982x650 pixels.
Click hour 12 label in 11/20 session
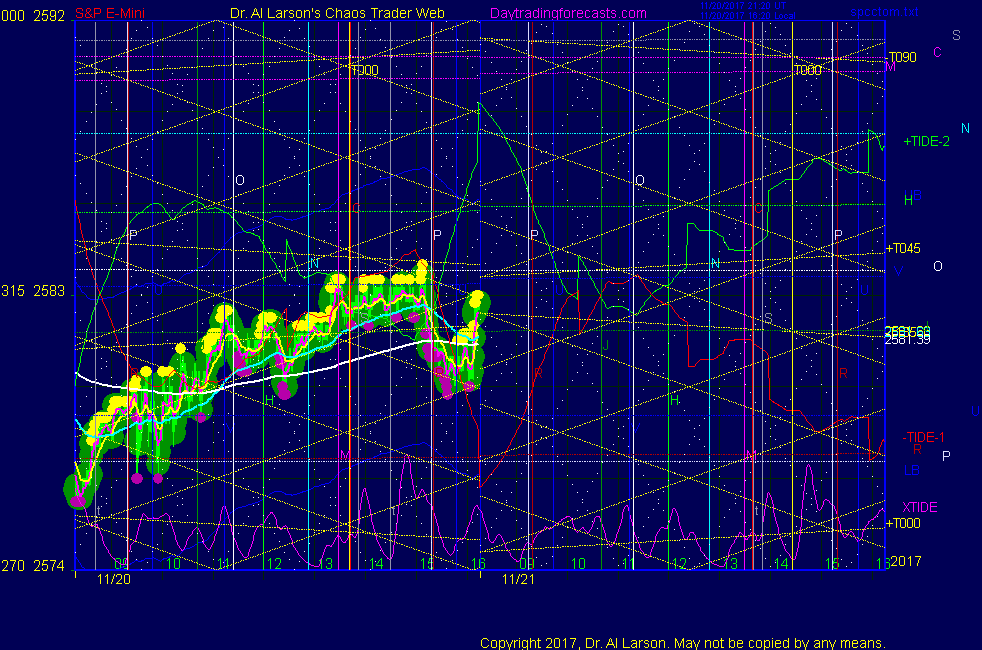click(274, 564)
